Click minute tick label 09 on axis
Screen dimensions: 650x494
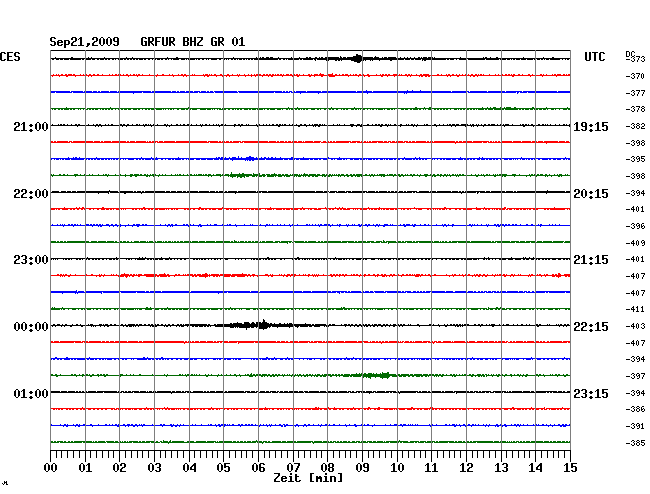362,468
